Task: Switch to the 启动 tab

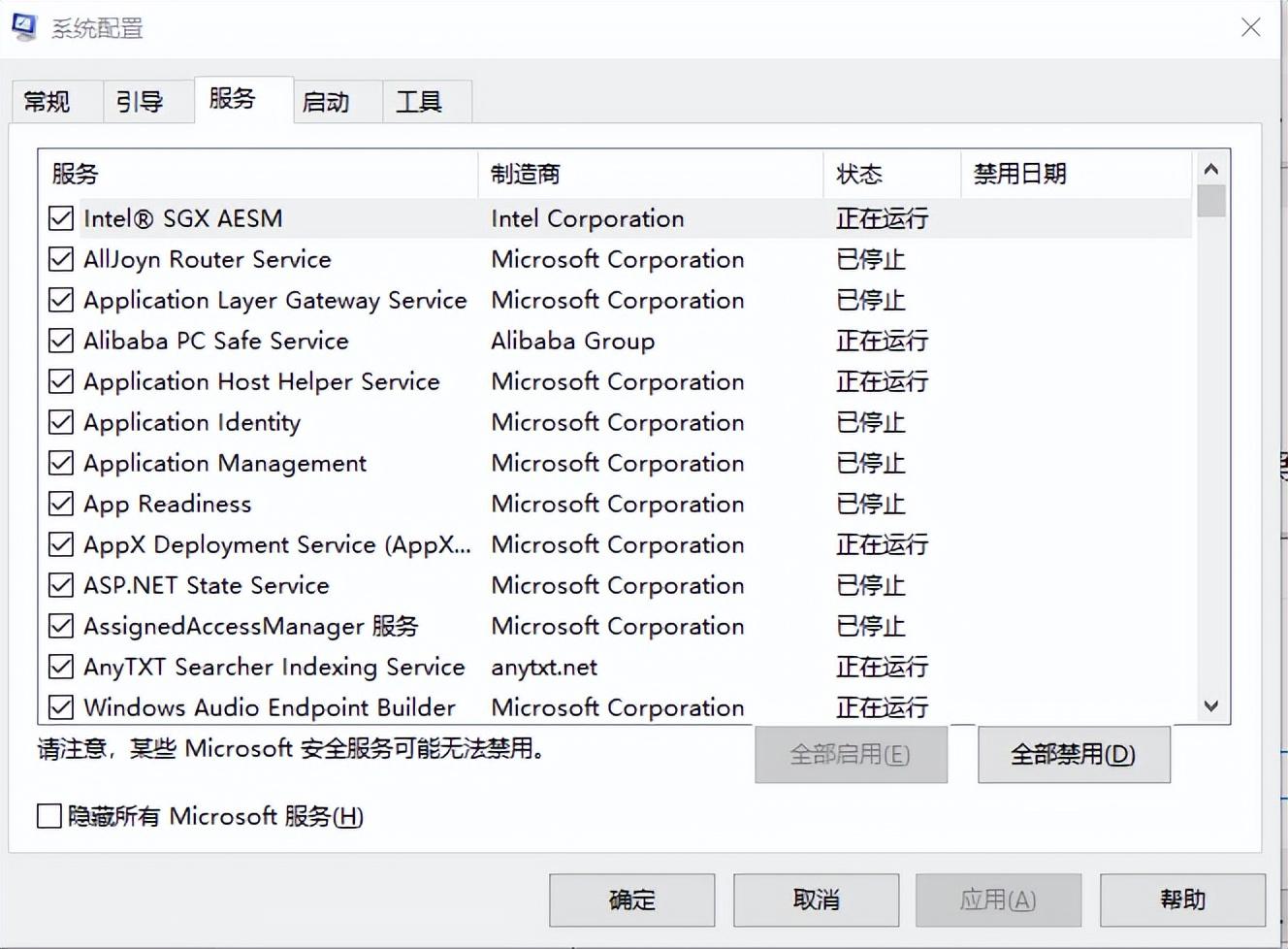Action: tap(326, 102)
